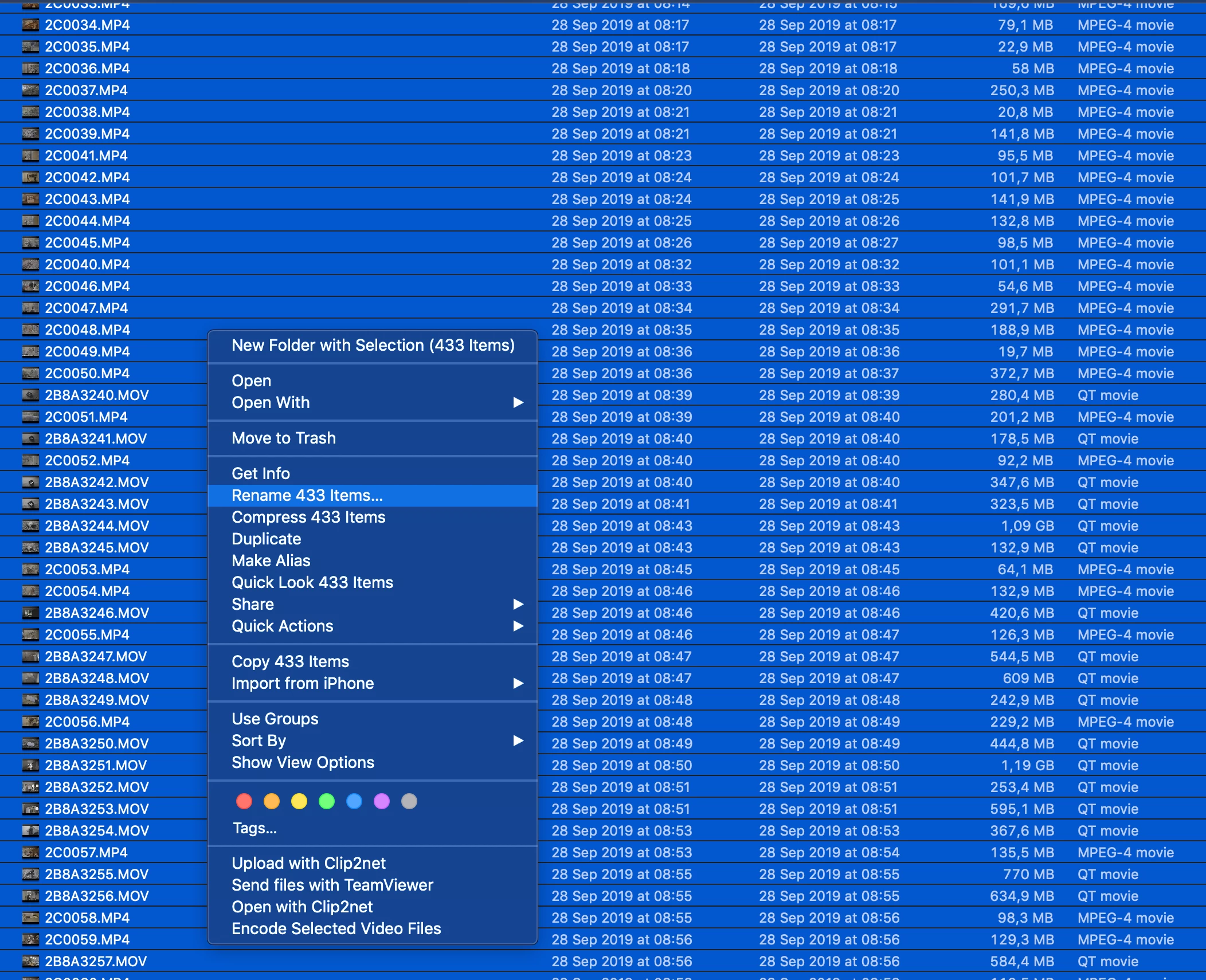Choose Rename 433 Items from context menu
1206x980 pixels.
307,496
